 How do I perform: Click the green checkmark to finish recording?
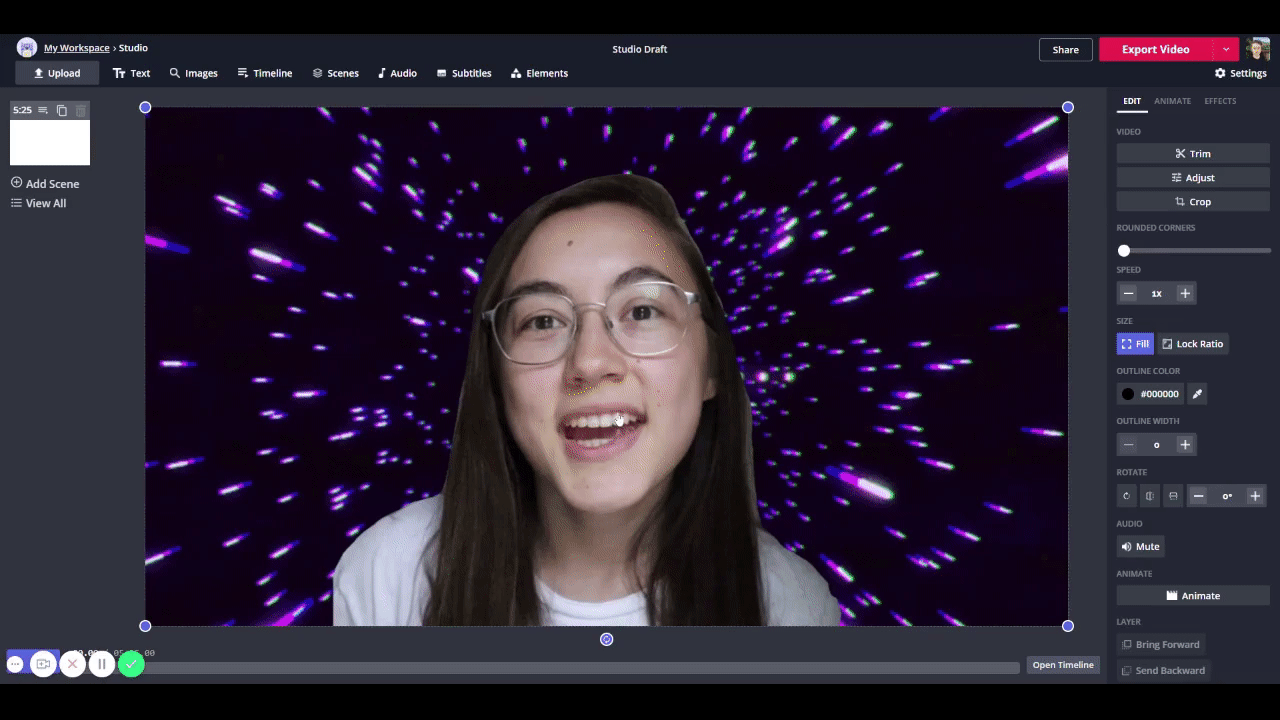pos(131,664)
